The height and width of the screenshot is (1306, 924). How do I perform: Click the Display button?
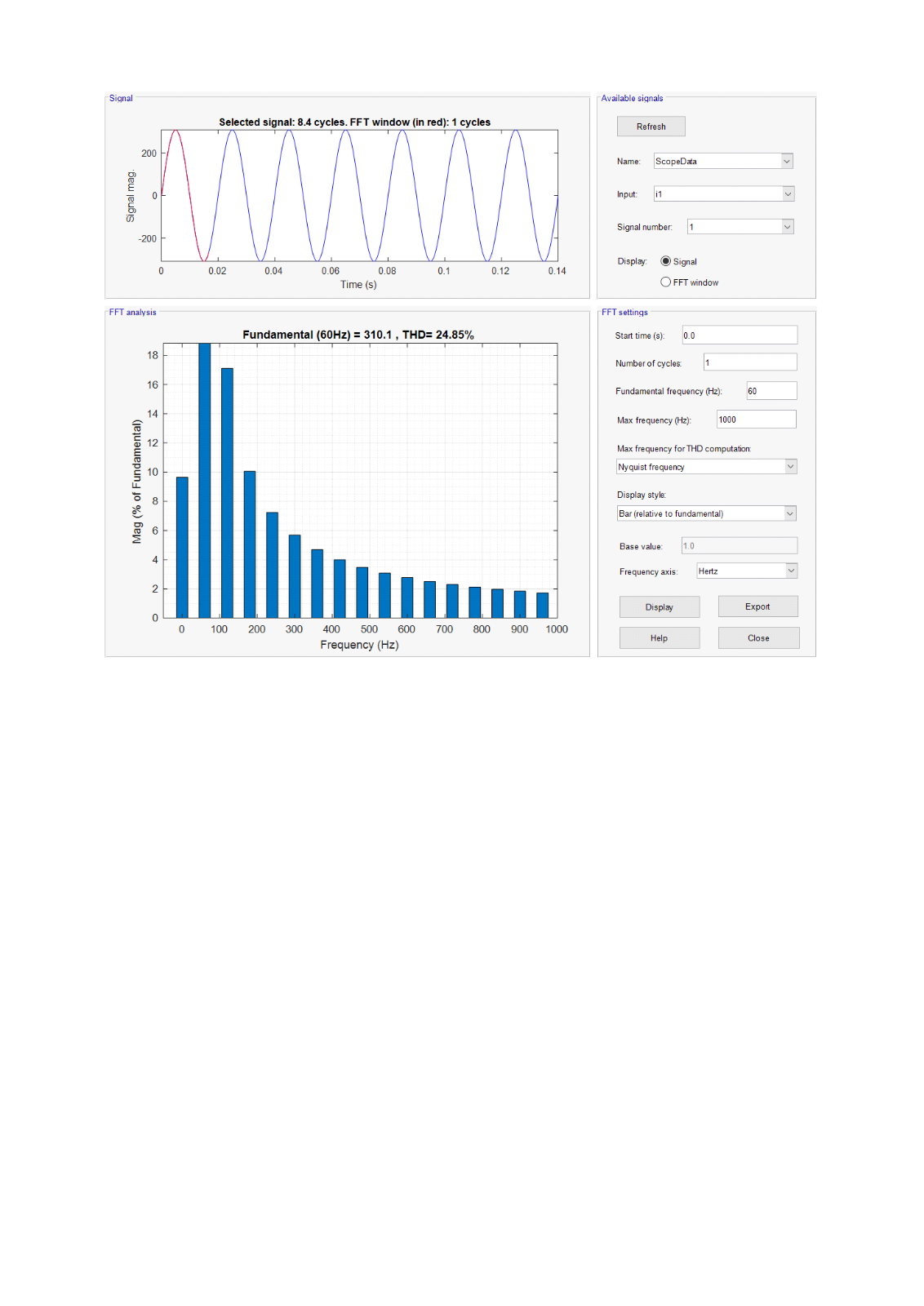(660, 607)
